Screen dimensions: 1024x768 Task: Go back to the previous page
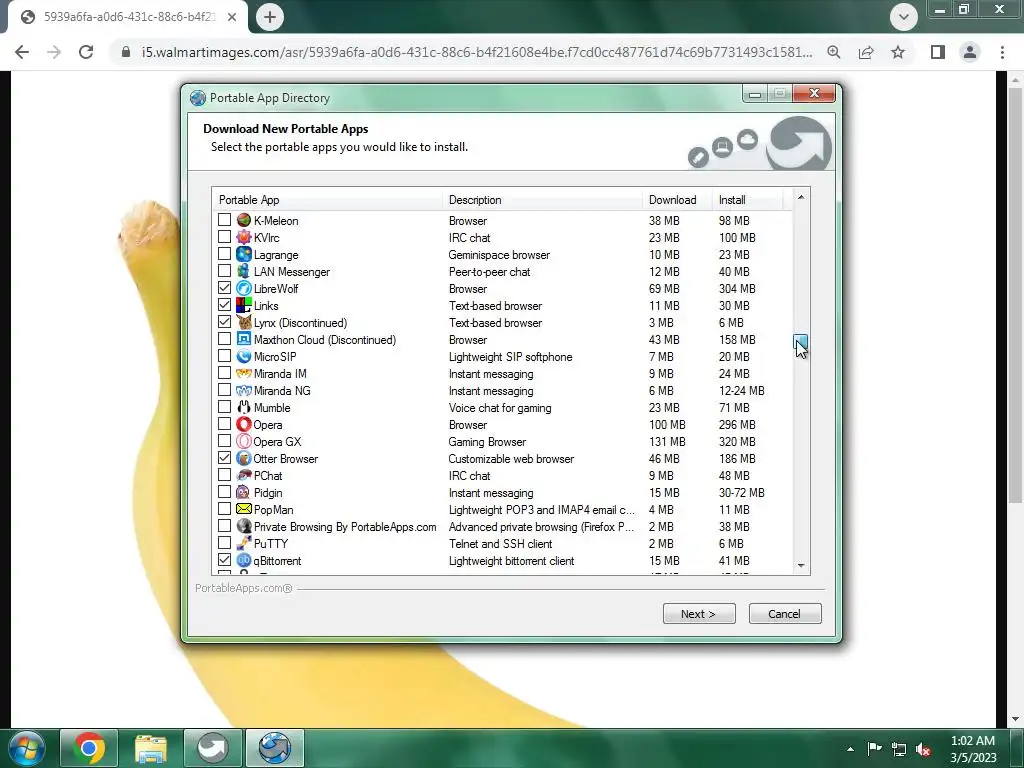(x=22, y=52)
